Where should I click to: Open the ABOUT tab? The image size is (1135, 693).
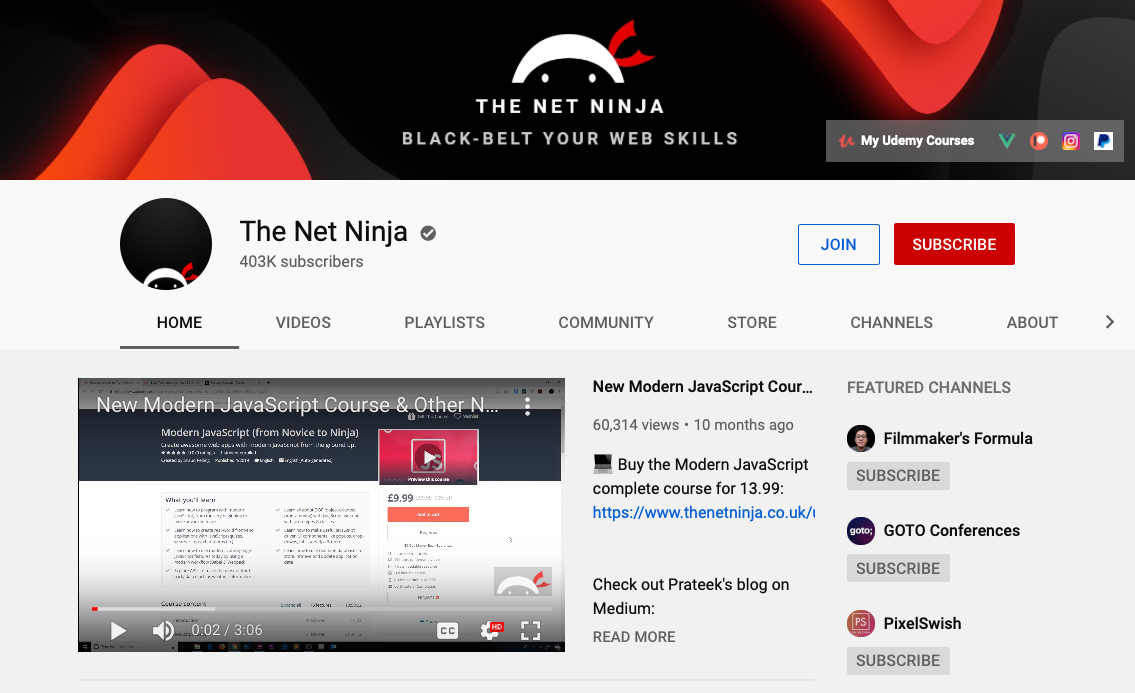[x=1032, y=323]
